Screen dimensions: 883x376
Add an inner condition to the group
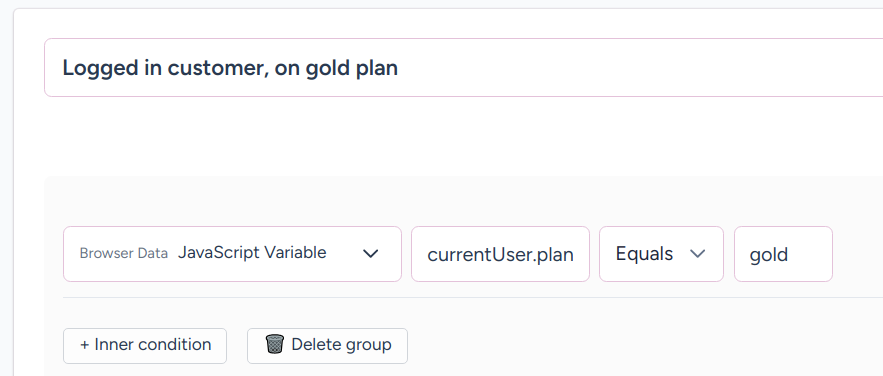[145, 346]
